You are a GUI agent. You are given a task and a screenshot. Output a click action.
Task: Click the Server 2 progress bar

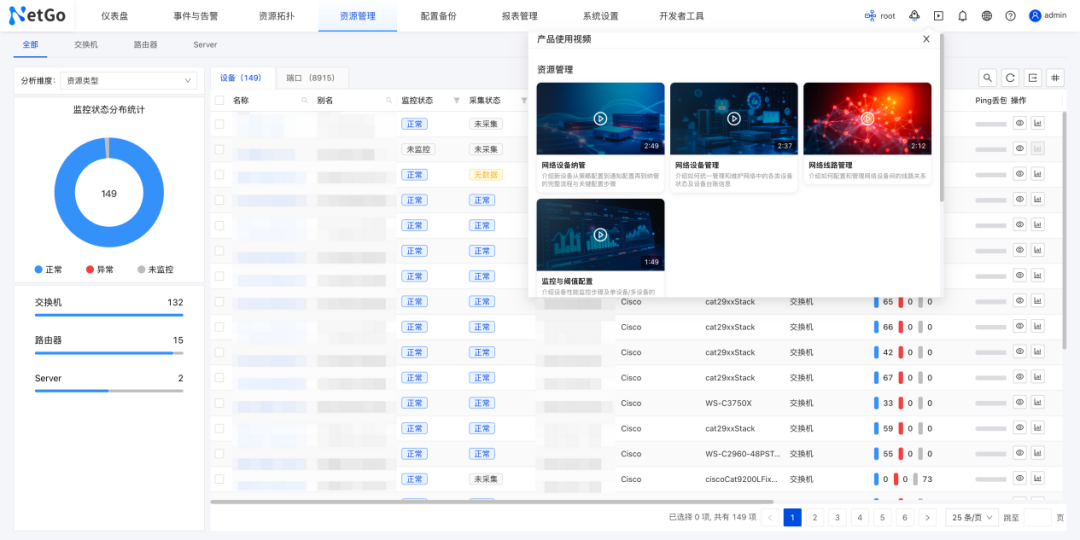pyautogui.click(x=109, y=391)
